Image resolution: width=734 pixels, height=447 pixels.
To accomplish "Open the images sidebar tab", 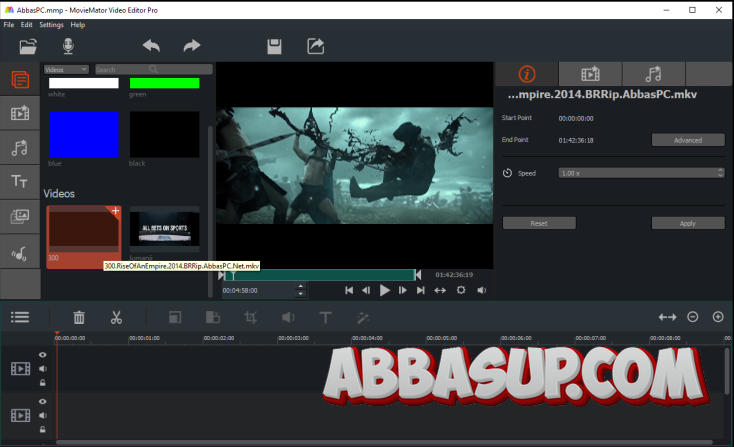I will tap(20, 216).
